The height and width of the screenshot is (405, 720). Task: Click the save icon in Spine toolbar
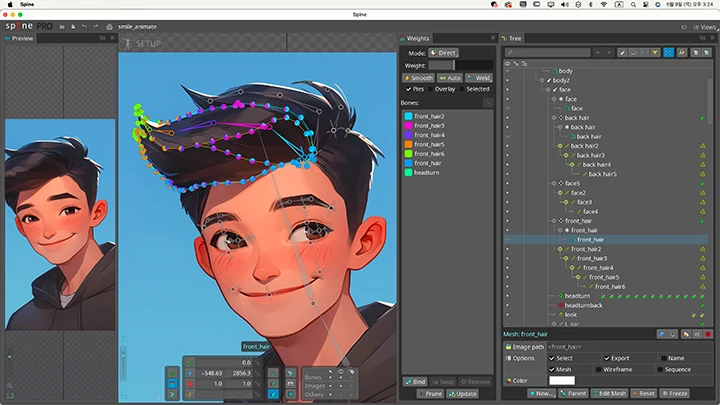tap(73, 27)
